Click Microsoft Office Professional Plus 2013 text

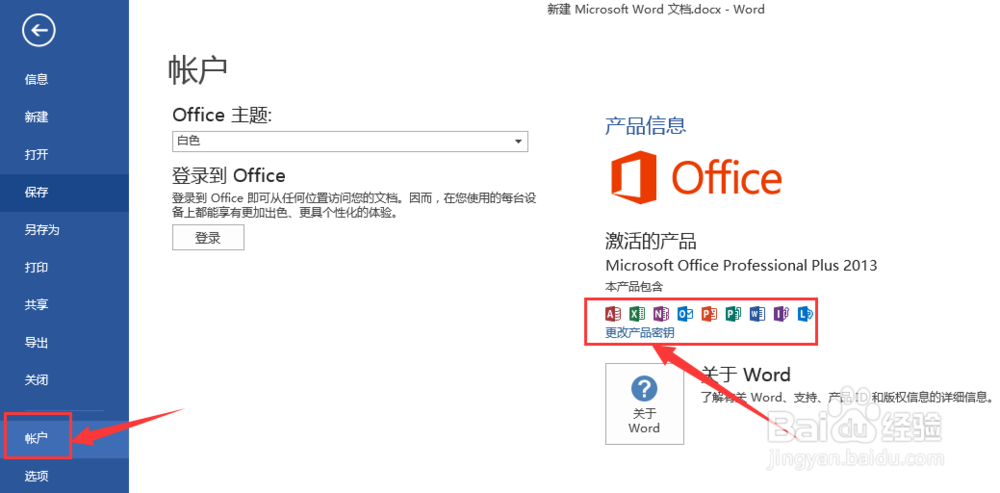741,265
